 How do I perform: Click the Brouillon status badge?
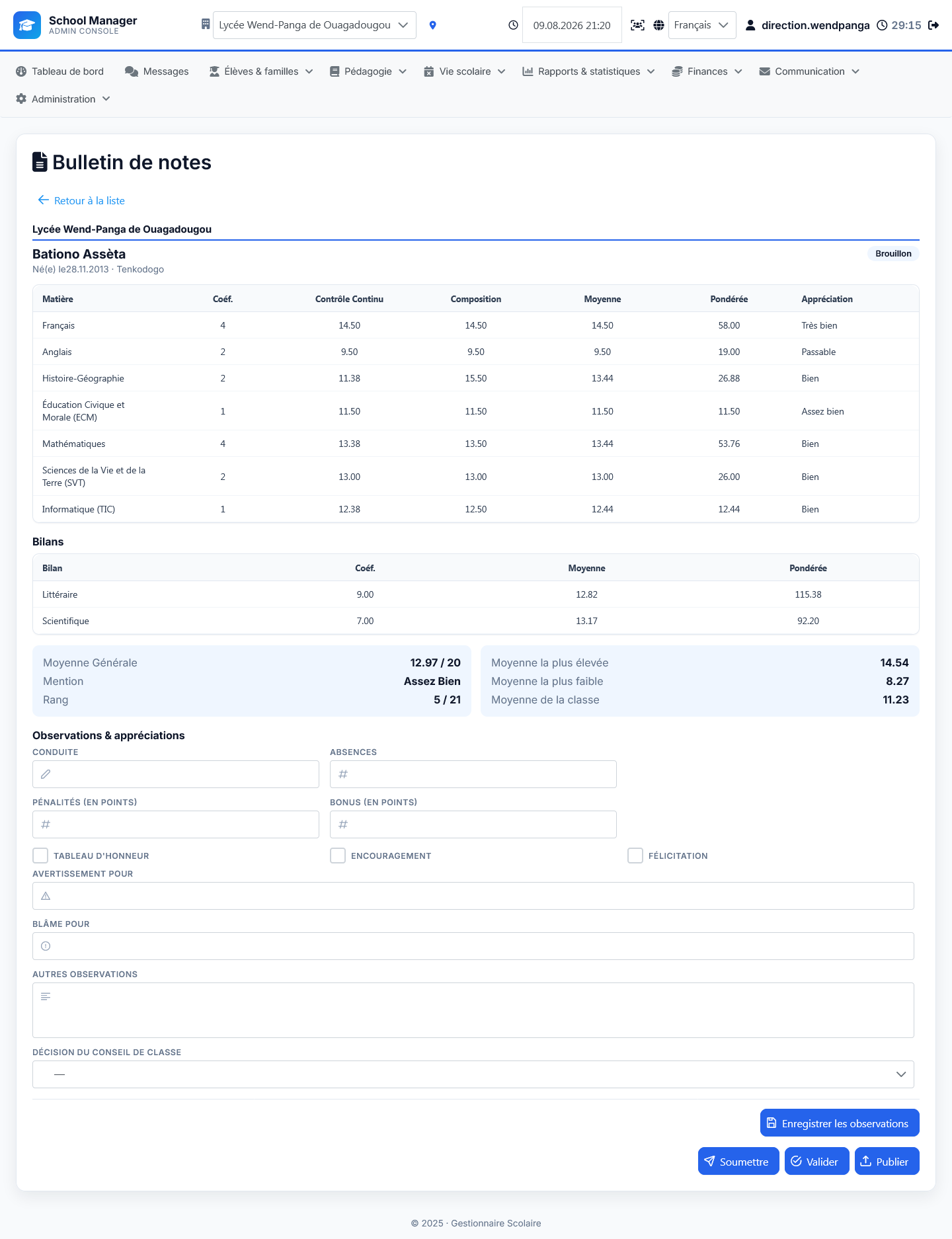pos(893,254)
